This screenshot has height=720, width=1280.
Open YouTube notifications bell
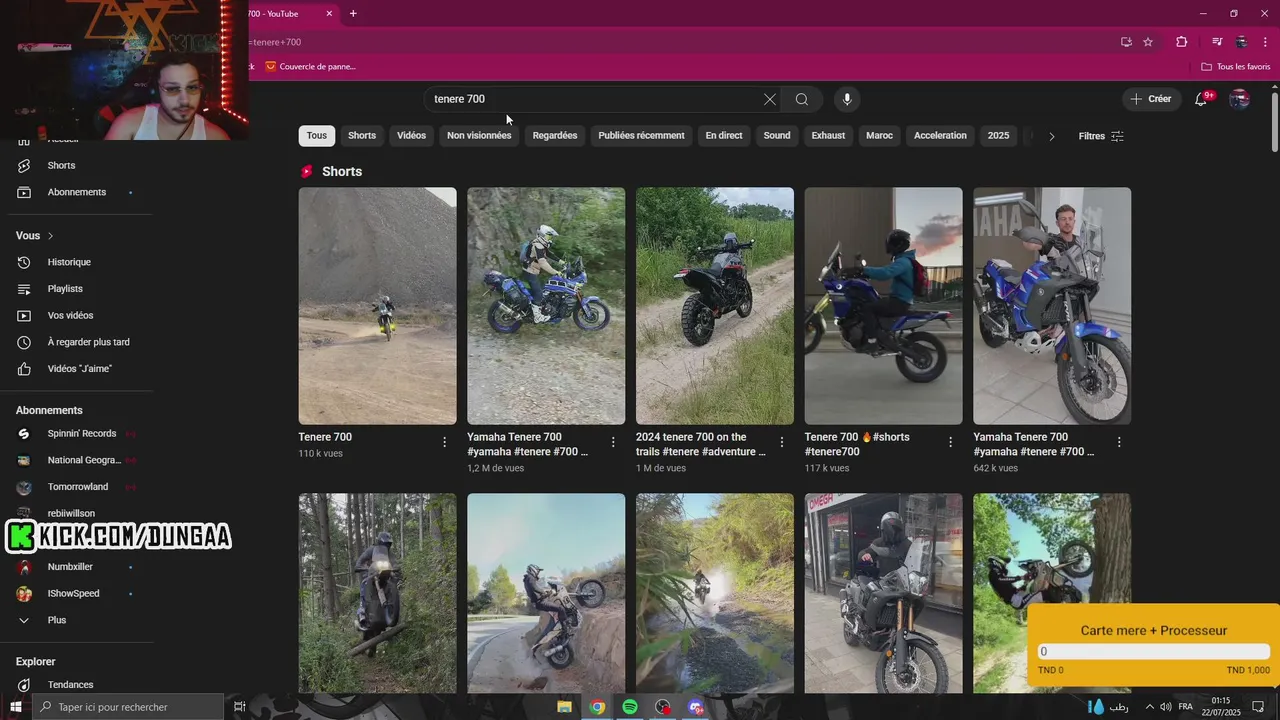point(1203,99)
